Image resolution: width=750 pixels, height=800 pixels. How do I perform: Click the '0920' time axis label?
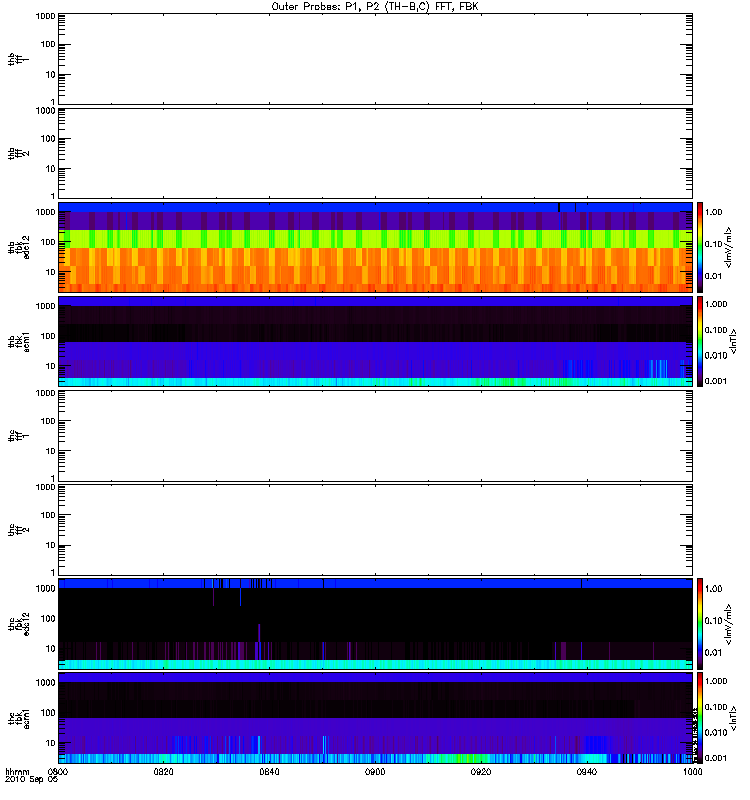click(x=481, y=772)
